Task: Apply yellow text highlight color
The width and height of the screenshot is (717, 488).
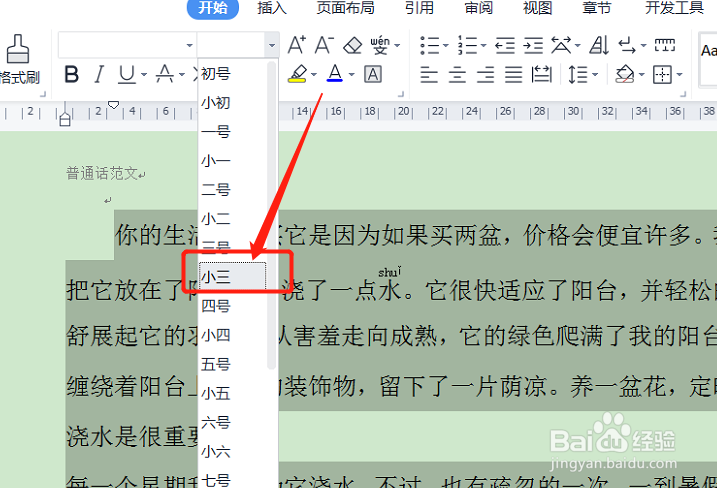Action: (297, 74)
